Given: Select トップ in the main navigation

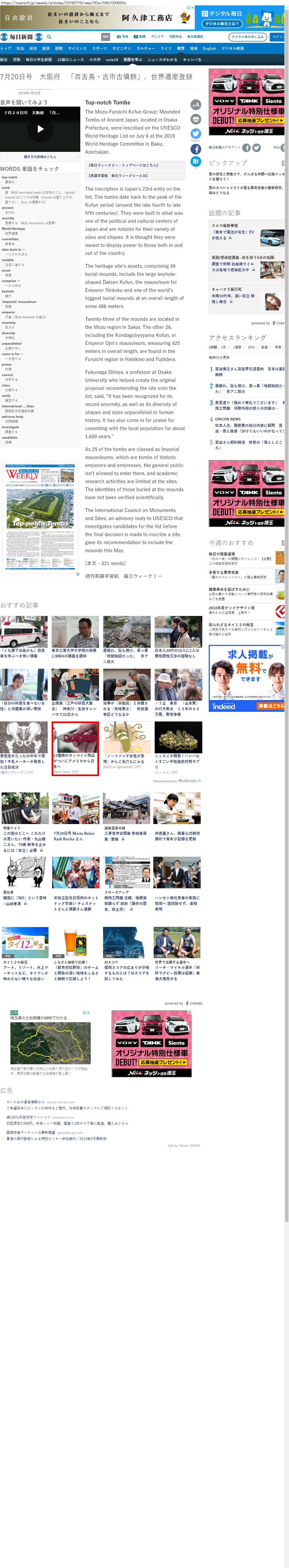Looking at the screenshot, I should click(x=5, y=48).
